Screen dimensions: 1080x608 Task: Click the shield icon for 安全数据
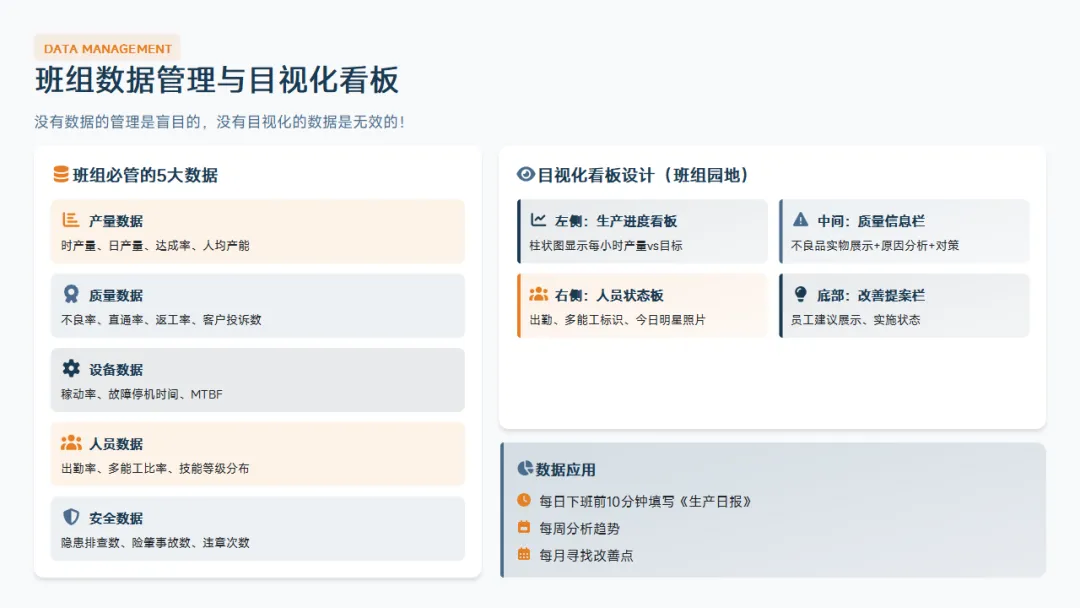pyautogui.click(x=71, y=517)
